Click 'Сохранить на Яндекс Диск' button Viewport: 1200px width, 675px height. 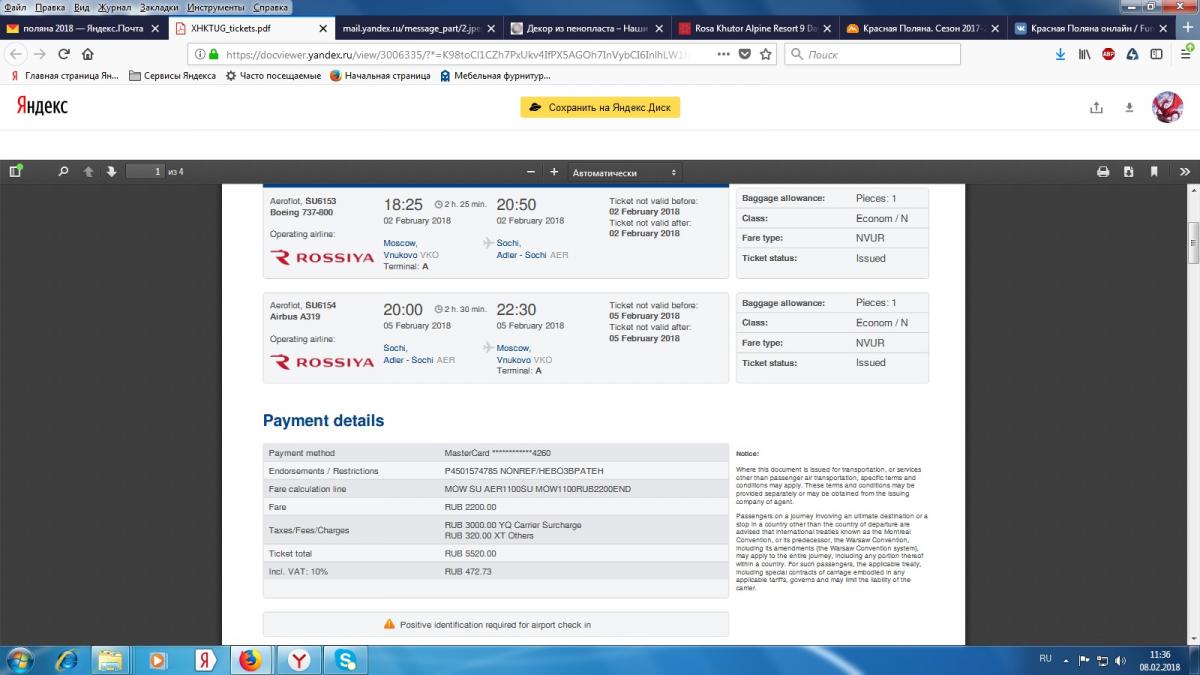click(600, 107)
